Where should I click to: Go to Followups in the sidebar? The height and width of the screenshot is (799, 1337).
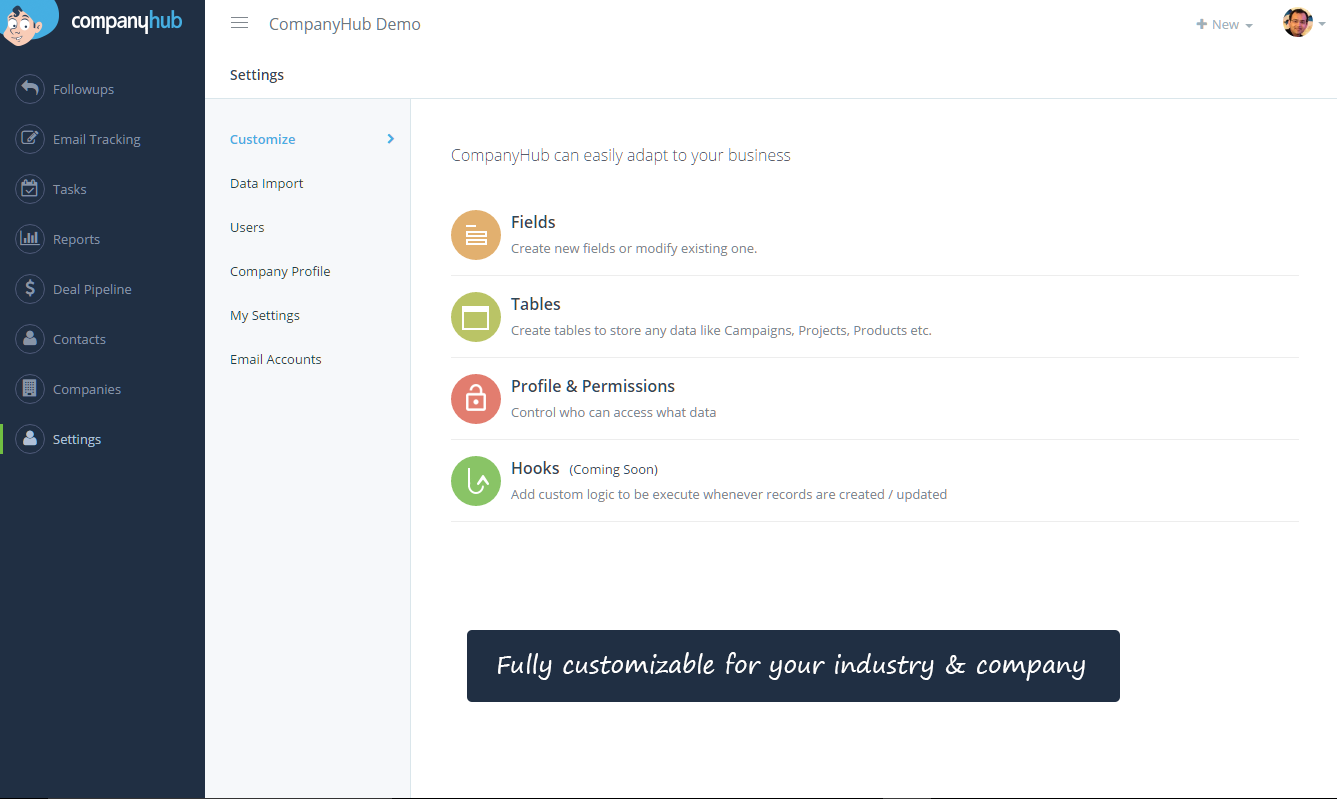[83, 89]
